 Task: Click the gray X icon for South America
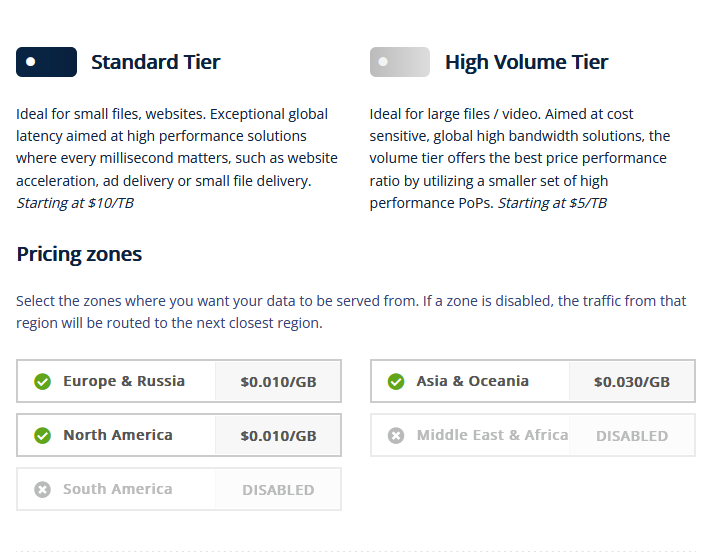(42, 489)
